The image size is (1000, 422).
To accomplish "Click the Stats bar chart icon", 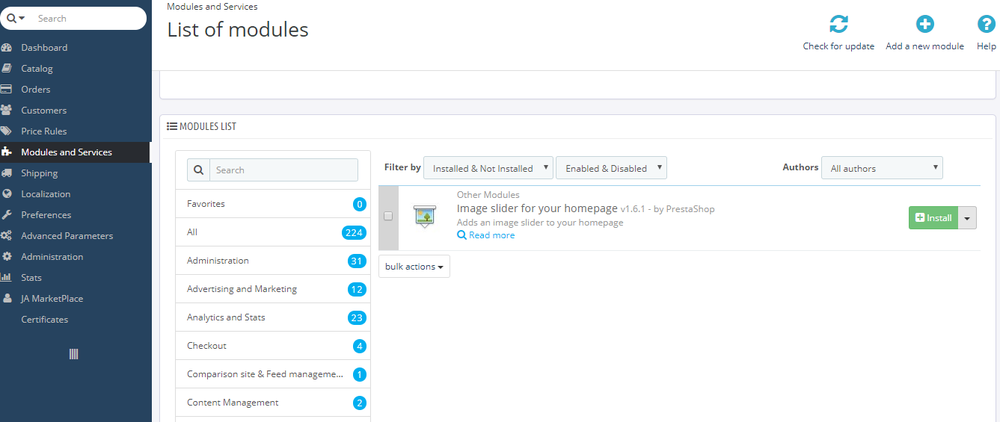I will coord(6,278).
